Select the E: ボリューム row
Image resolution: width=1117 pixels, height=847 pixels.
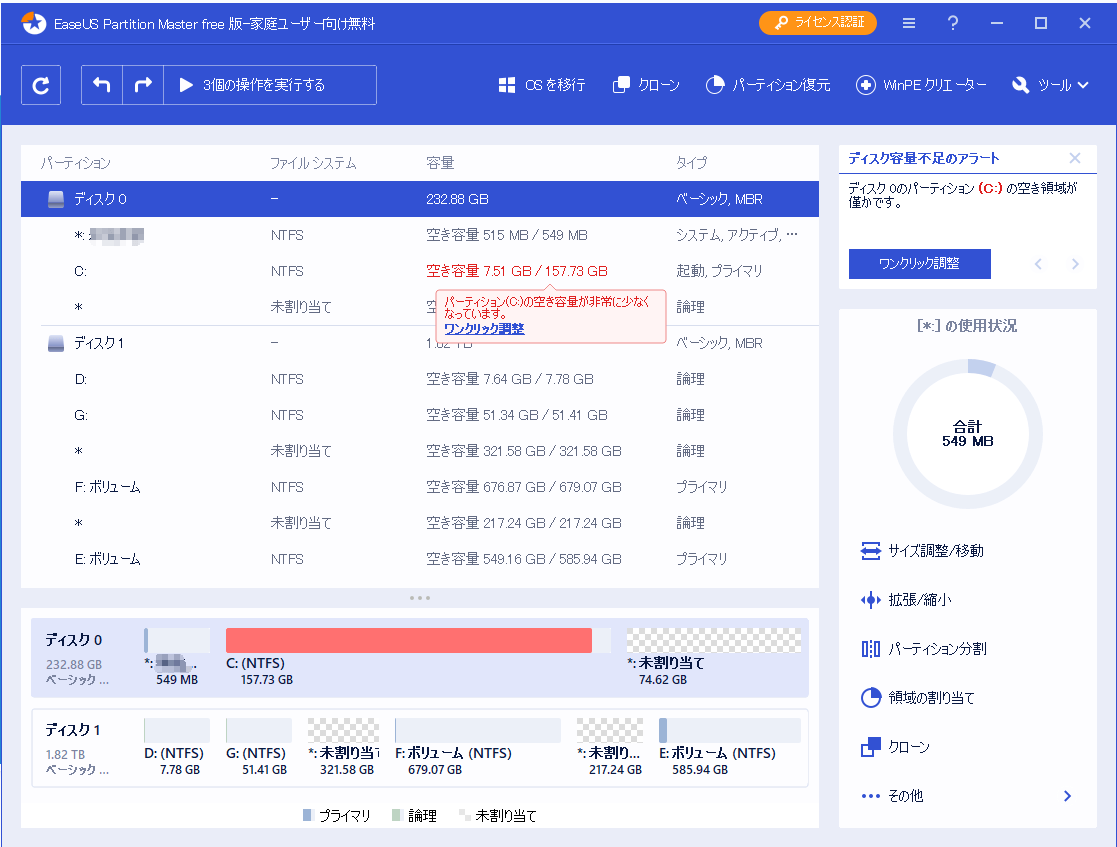tap(420, 559)
